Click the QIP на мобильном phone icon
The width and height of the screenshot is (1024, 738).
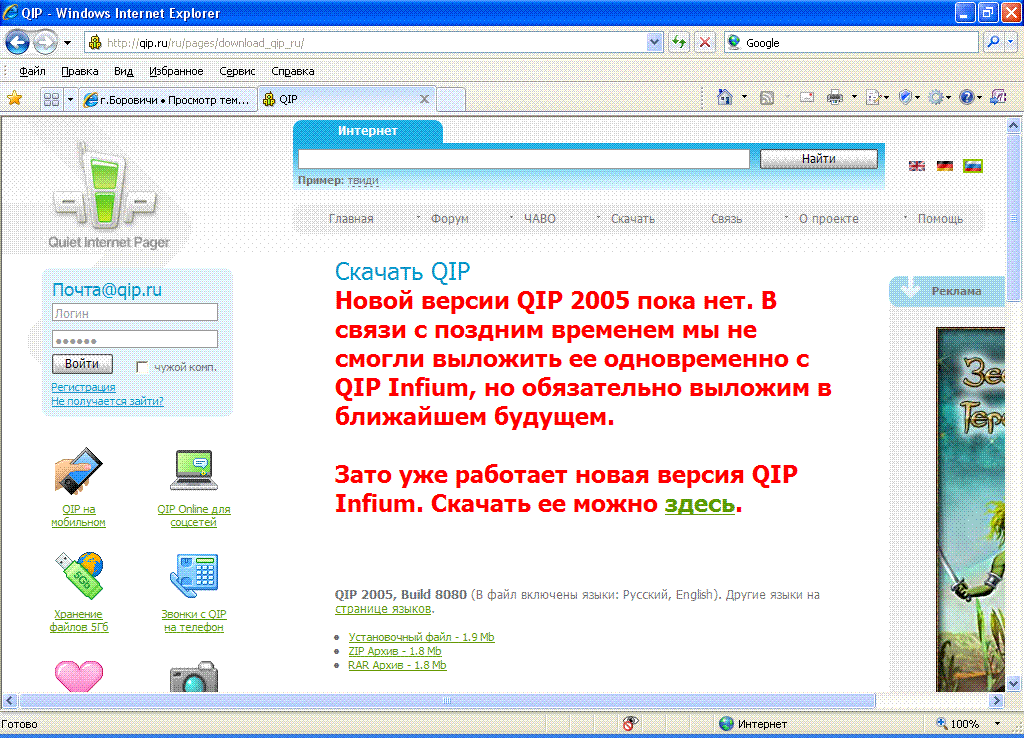79,471
